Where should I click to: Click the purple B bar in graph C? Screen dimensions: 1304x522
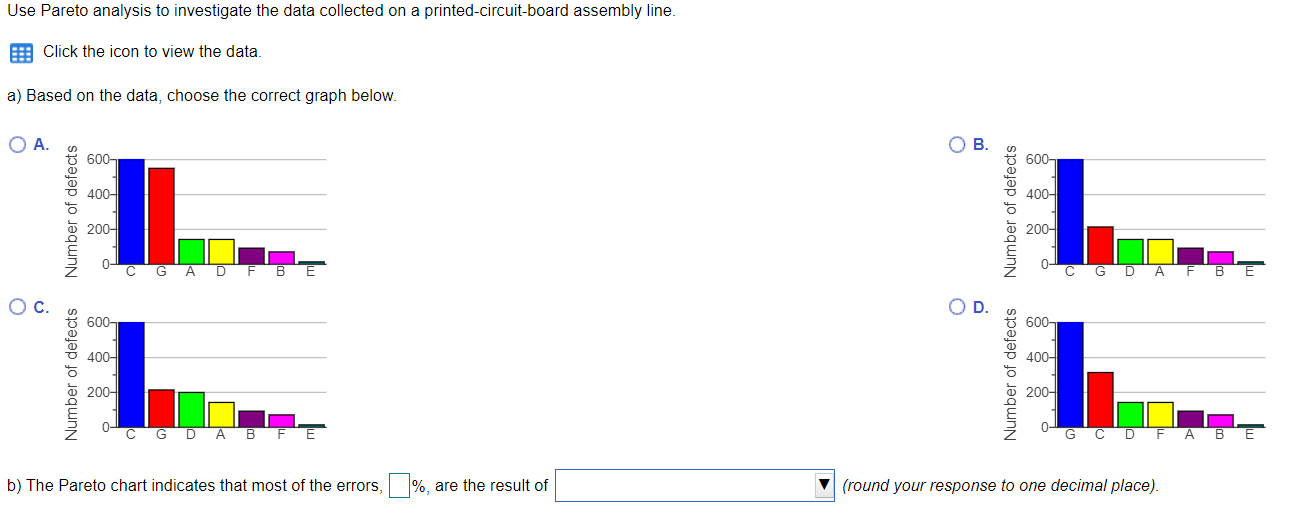click(251, 418)
